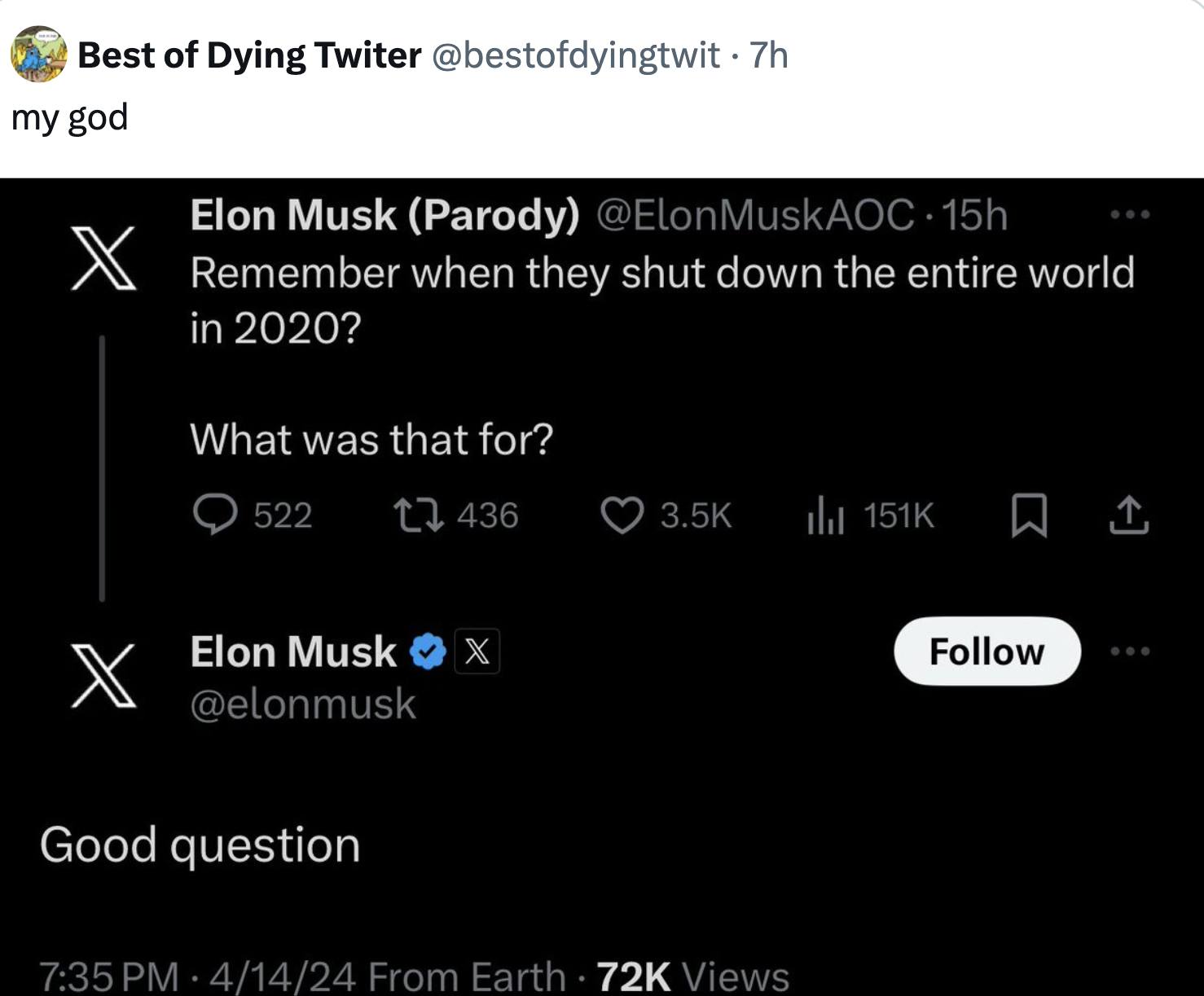Click the @elonmusk handle
Viewport: 1204px width, 996px height.
(x=303, y=704)
